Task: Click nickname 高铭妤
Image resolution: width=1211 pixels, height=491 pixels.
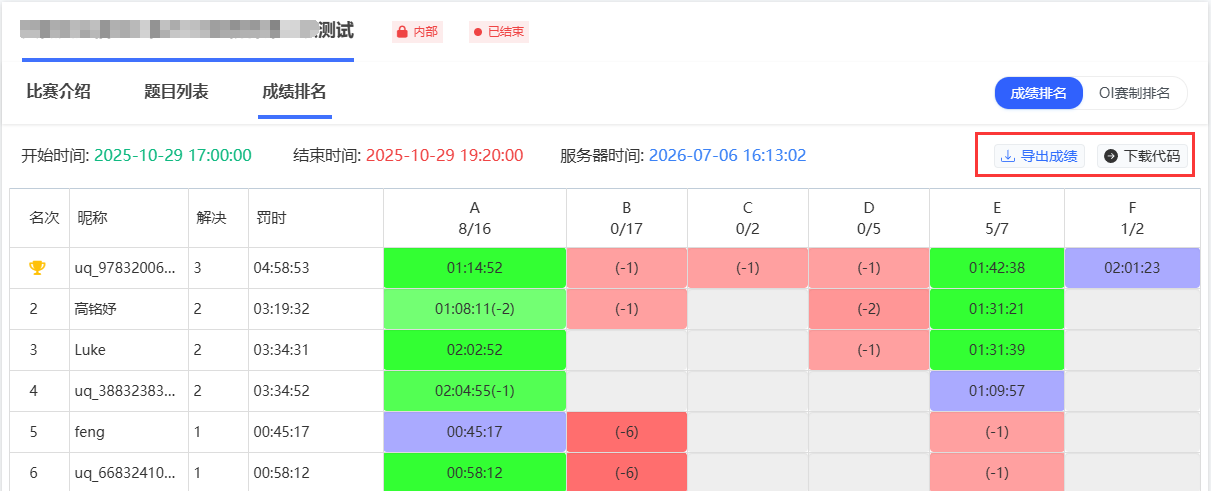Action: click(x=96, y=309)
